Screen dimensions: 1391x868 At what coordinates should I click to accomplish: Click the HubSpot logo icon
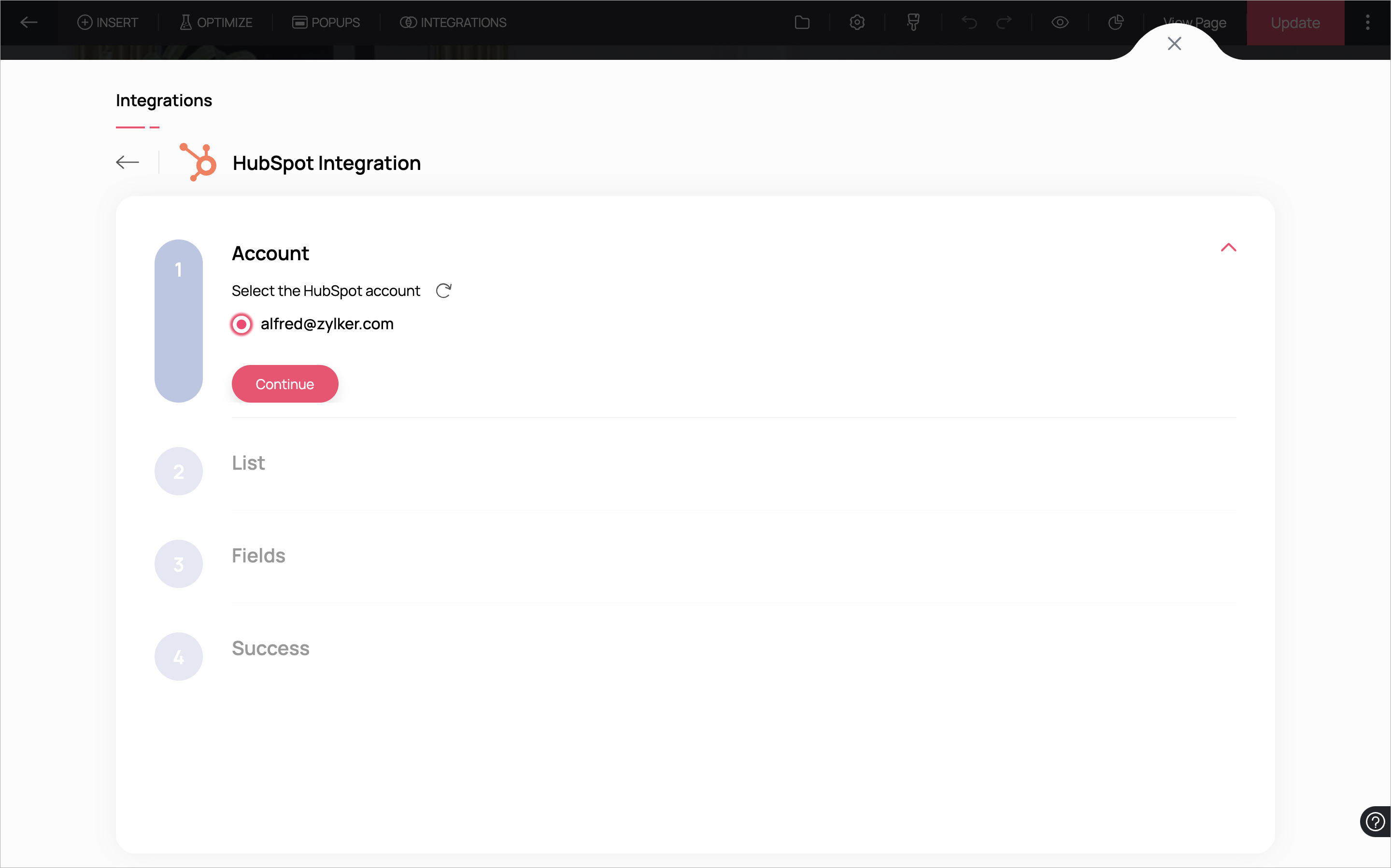198,163
